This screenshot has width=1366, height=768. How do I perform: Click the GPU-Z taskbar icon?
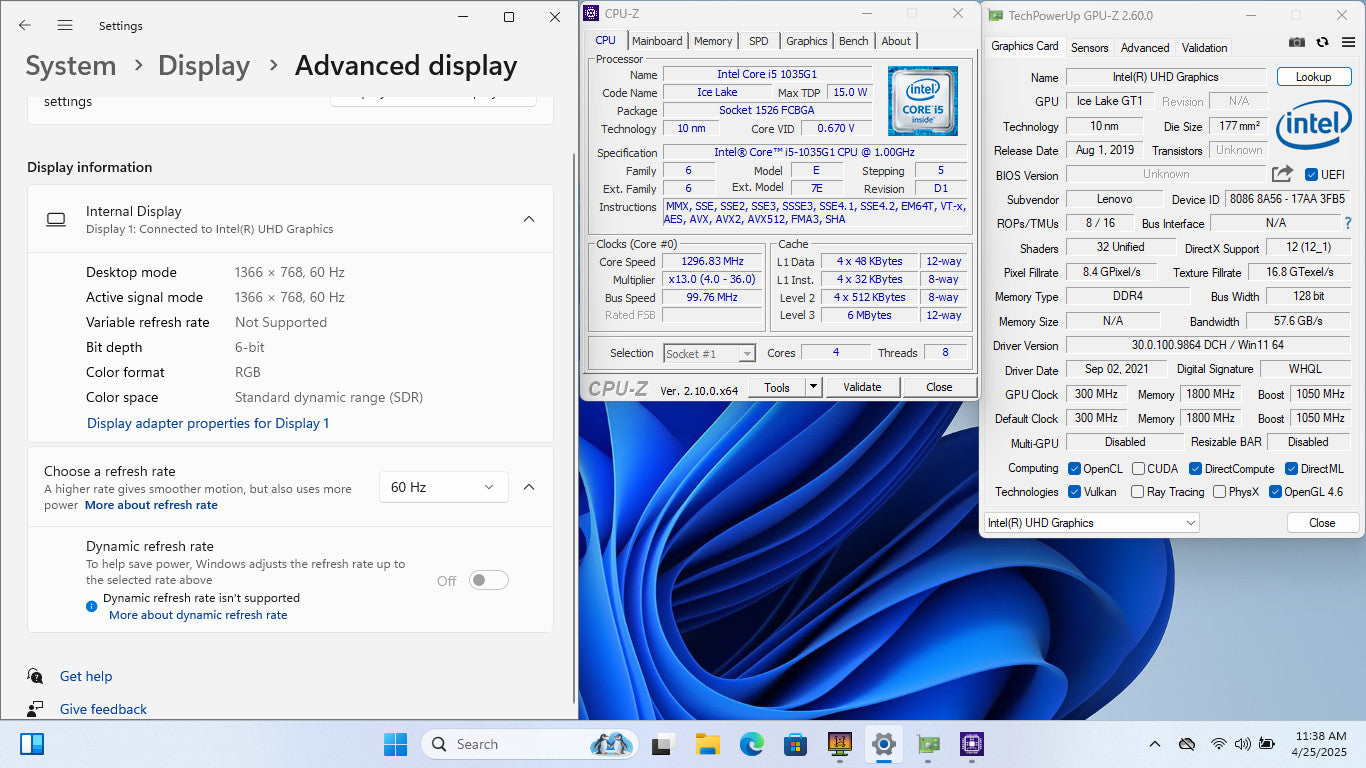tap(927, 744)
